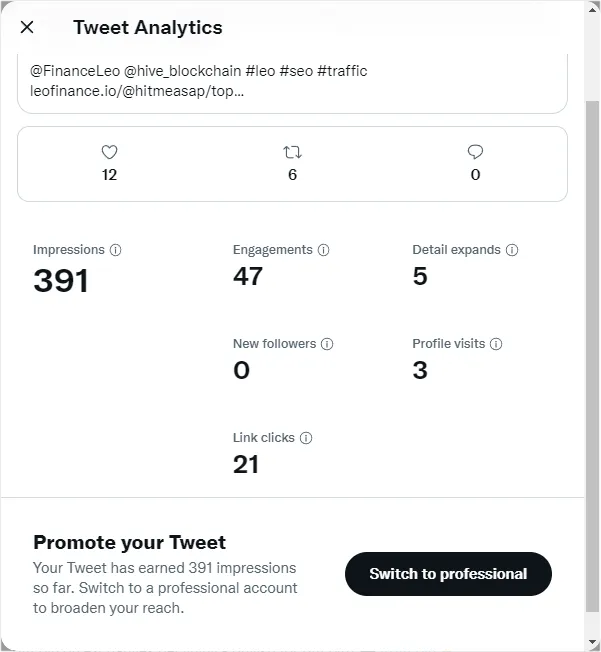This screenshot has width=601, height=652.
Task: Click the vertical scrollbar thumb
Action: pos(593,356)
